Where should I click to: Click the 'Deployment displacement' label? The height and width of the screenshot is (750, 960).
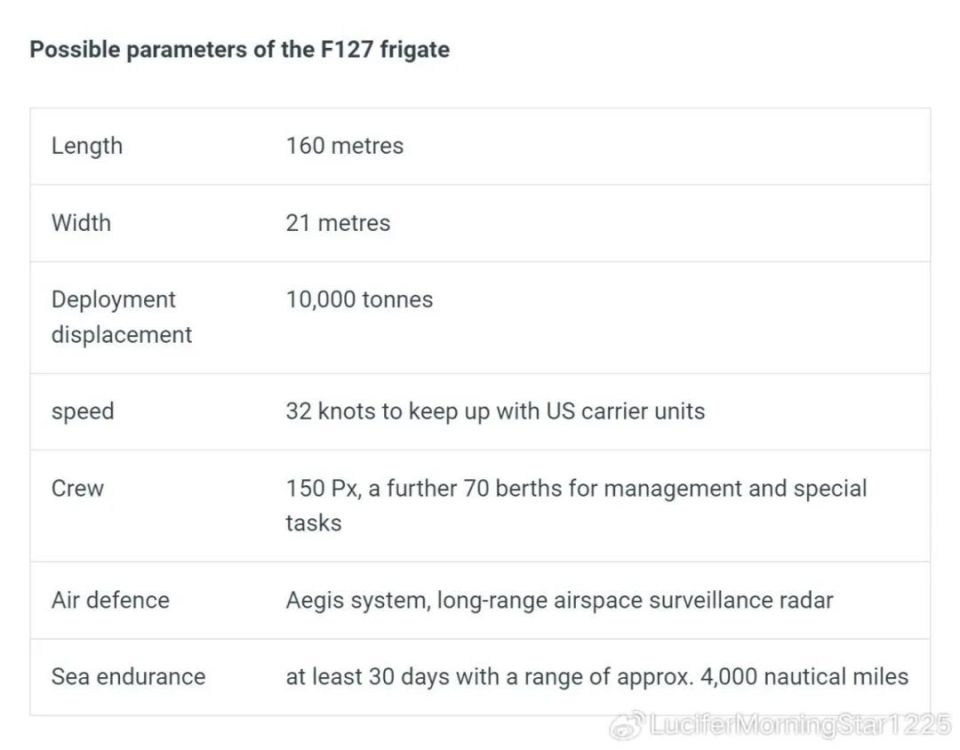(121, 317)
